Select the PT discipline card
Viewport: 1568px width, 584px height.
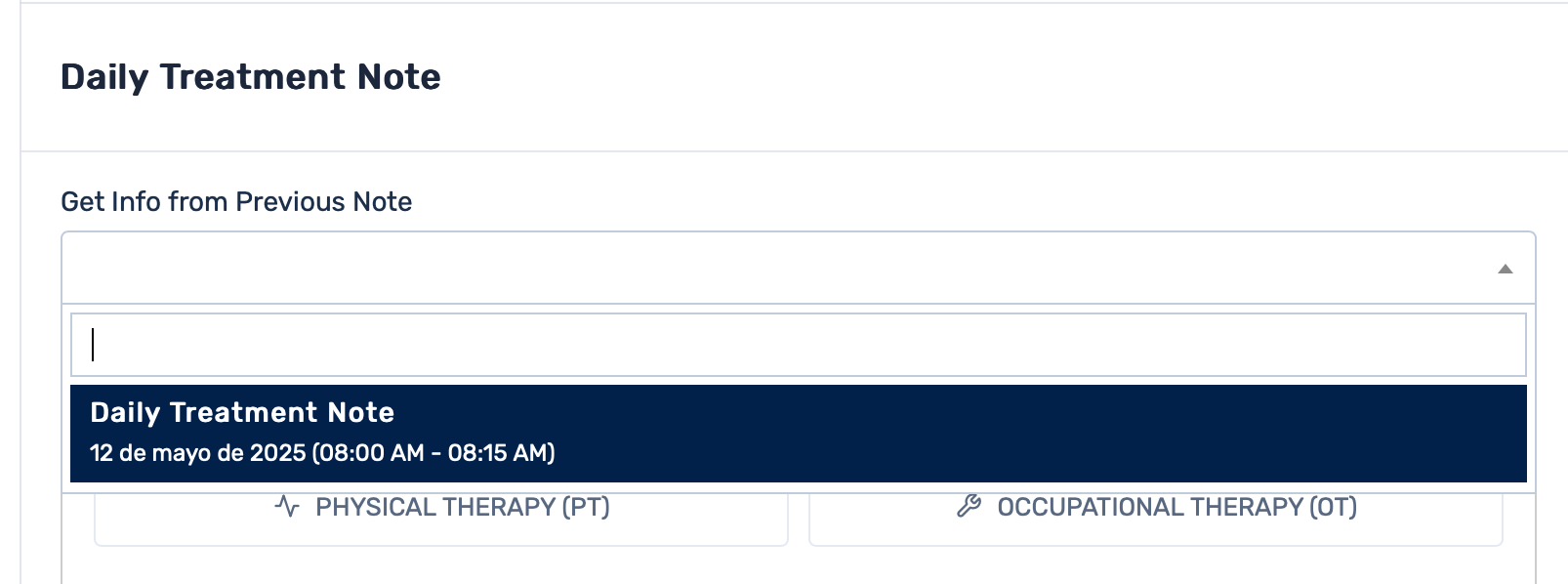pos(441,522)
